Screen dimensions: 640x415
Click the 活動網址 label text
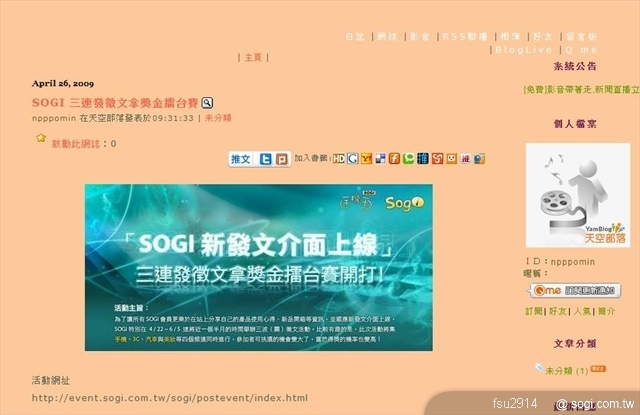51,381
